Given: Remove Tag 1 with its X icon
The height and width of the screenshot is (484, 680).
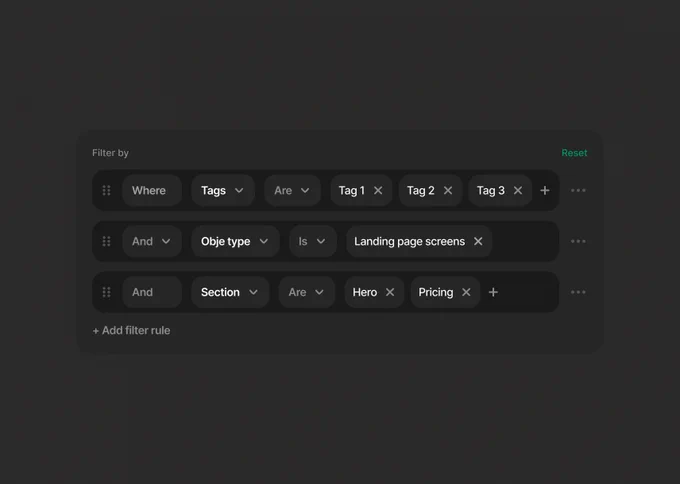Looking at the screenshot, I should pyautogui.click(x=378, y=190).
